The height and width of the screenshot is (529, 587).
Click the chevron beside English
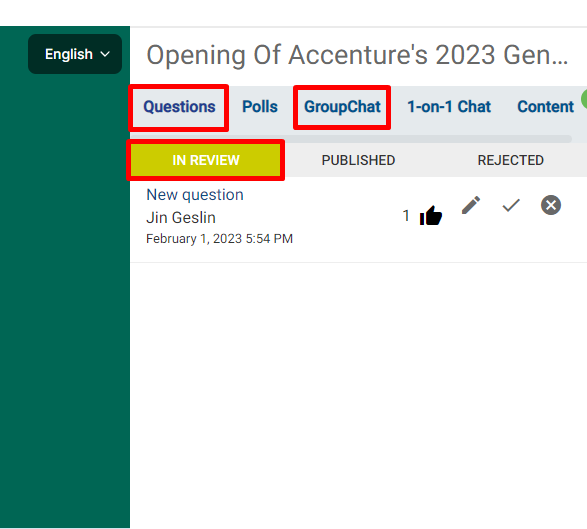[x=105, y=54]
